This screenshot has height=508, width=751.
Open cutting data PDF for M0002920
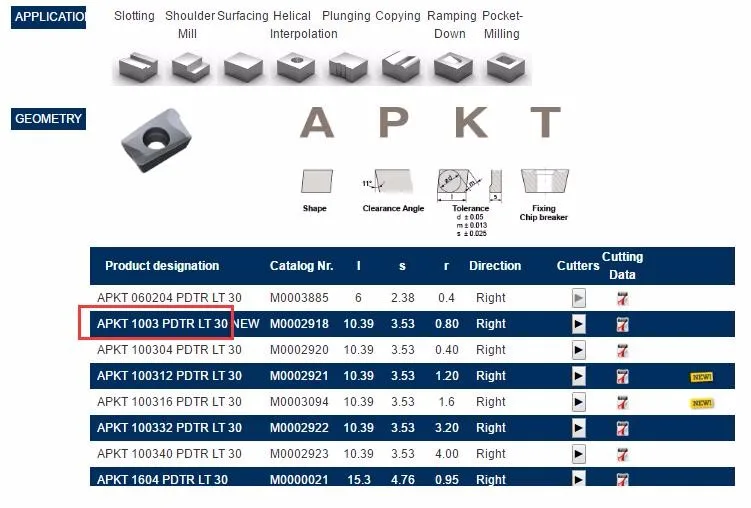pyautogui.click(x=622, y=350)
